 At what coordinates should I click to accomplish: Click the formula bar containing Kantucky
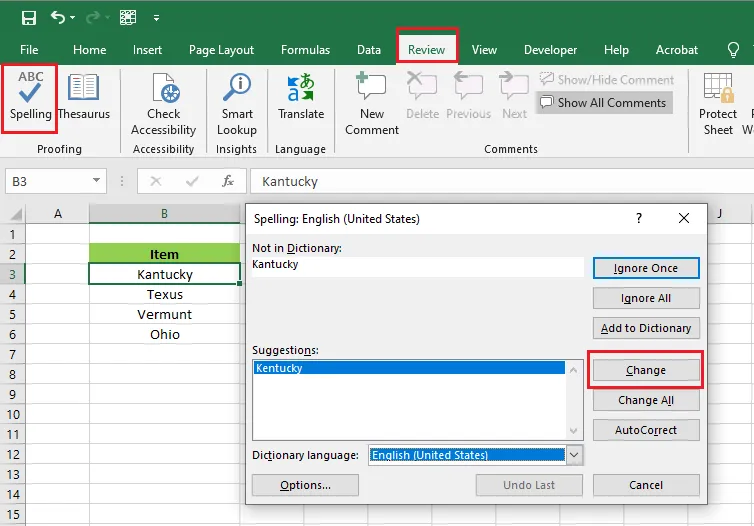click(x=502, y=181)
